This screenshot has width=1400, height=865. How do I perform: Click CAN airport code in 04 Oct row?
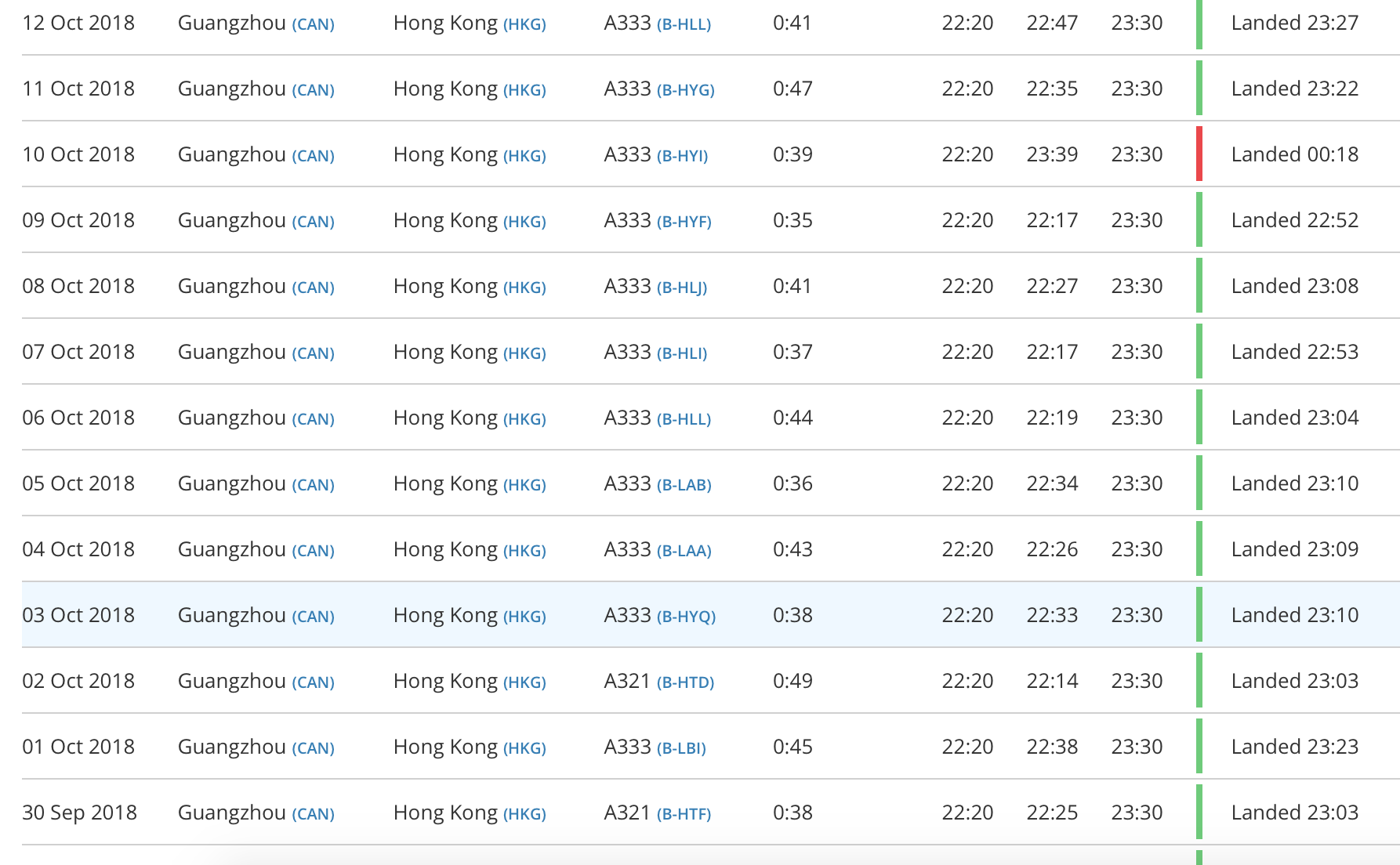click(313, 551)
